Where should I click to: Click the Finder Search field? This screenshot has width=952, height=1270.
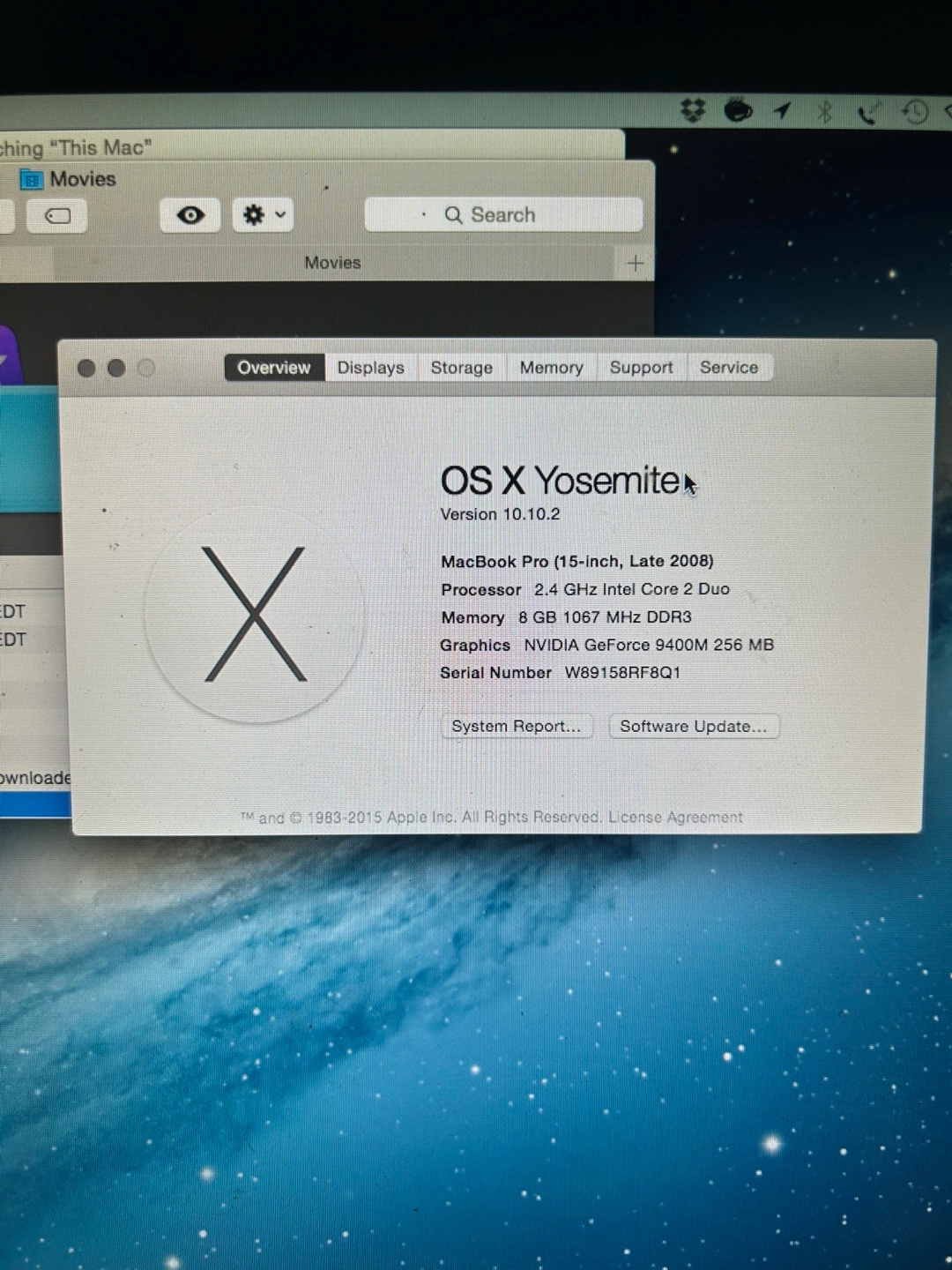coord(503,215)
